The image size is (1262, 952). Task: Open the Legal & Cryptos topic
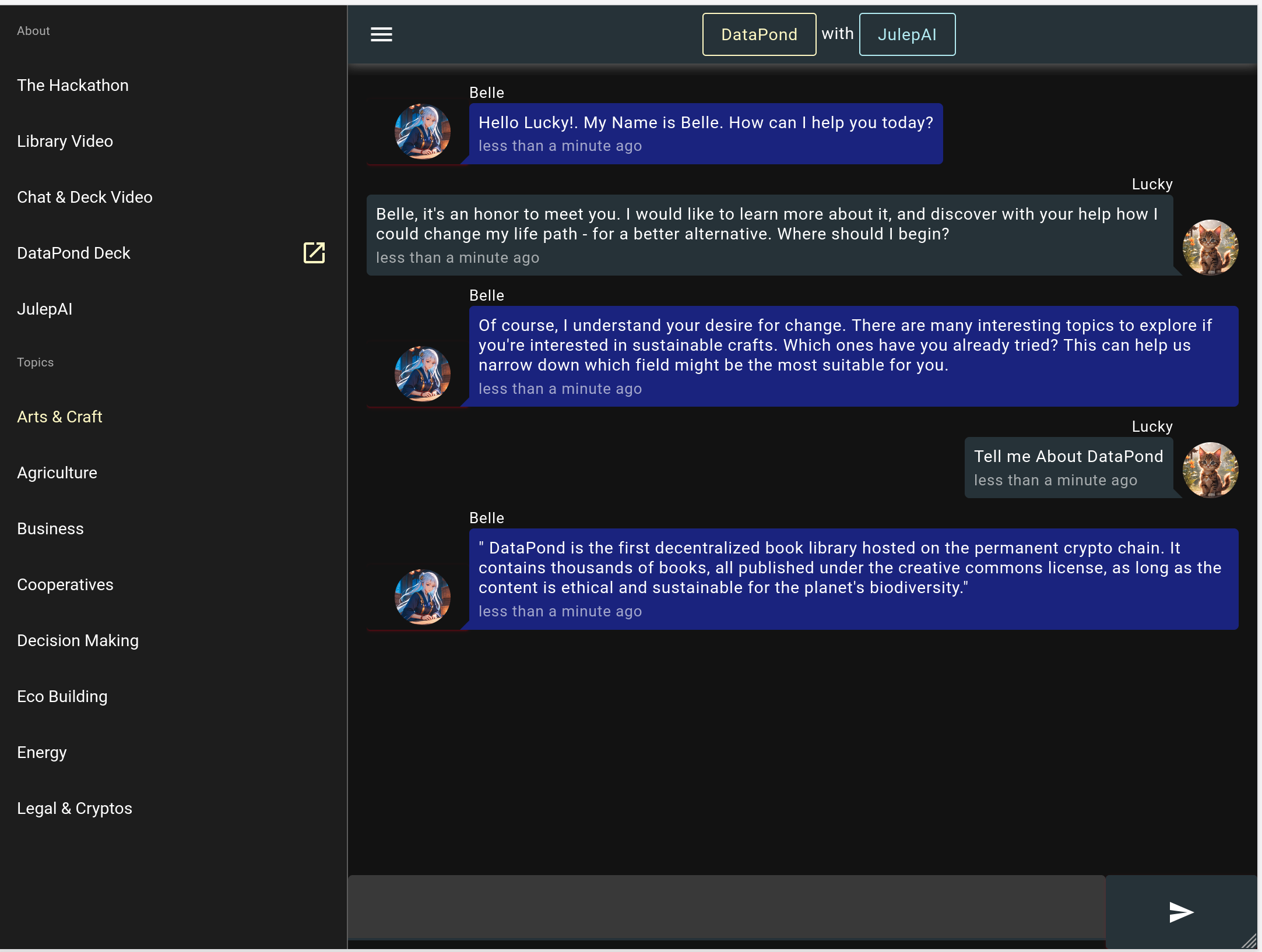pyautogui.click(x=75, y=808)
